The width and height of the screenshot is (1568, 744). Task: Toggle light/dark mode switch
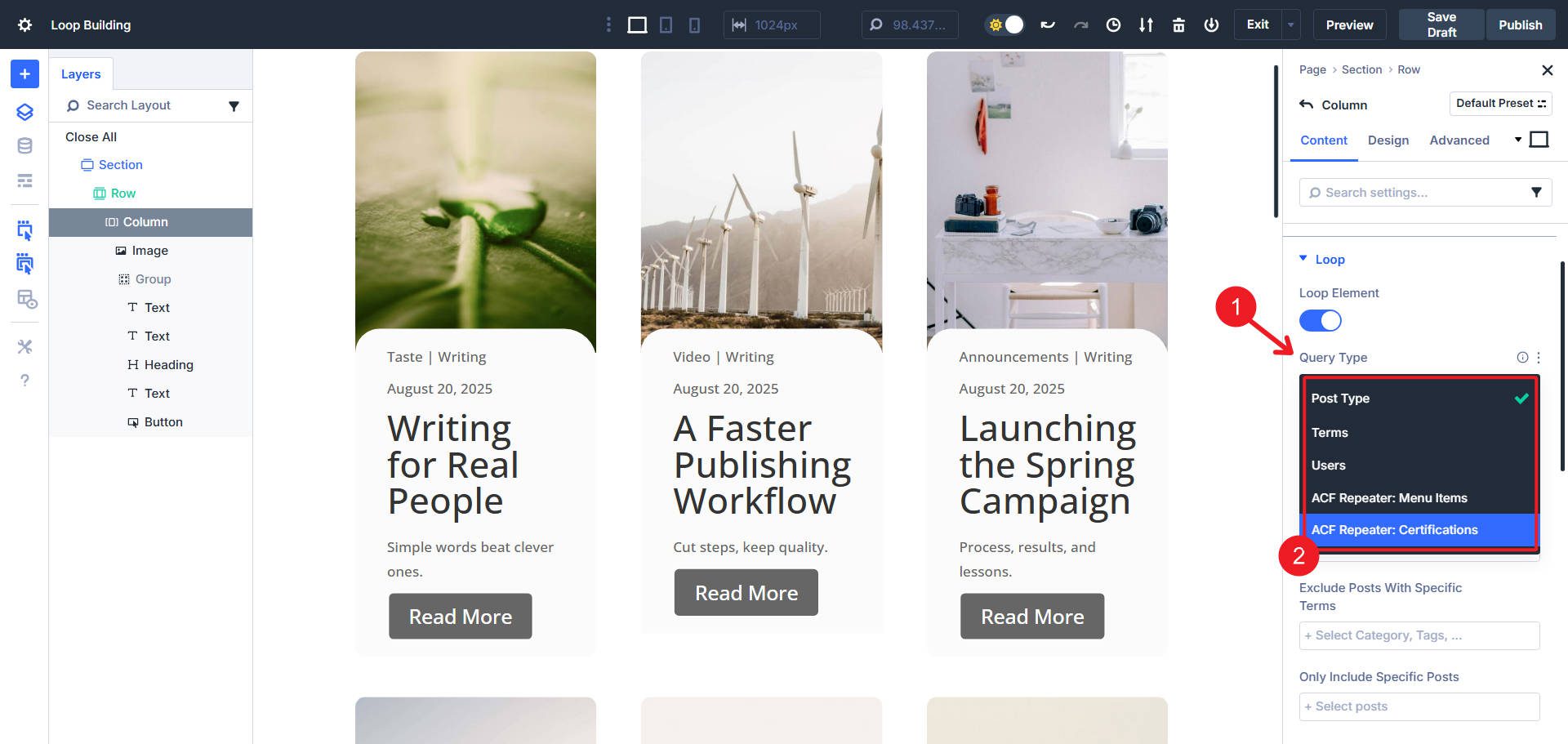tap(1005, 25)
